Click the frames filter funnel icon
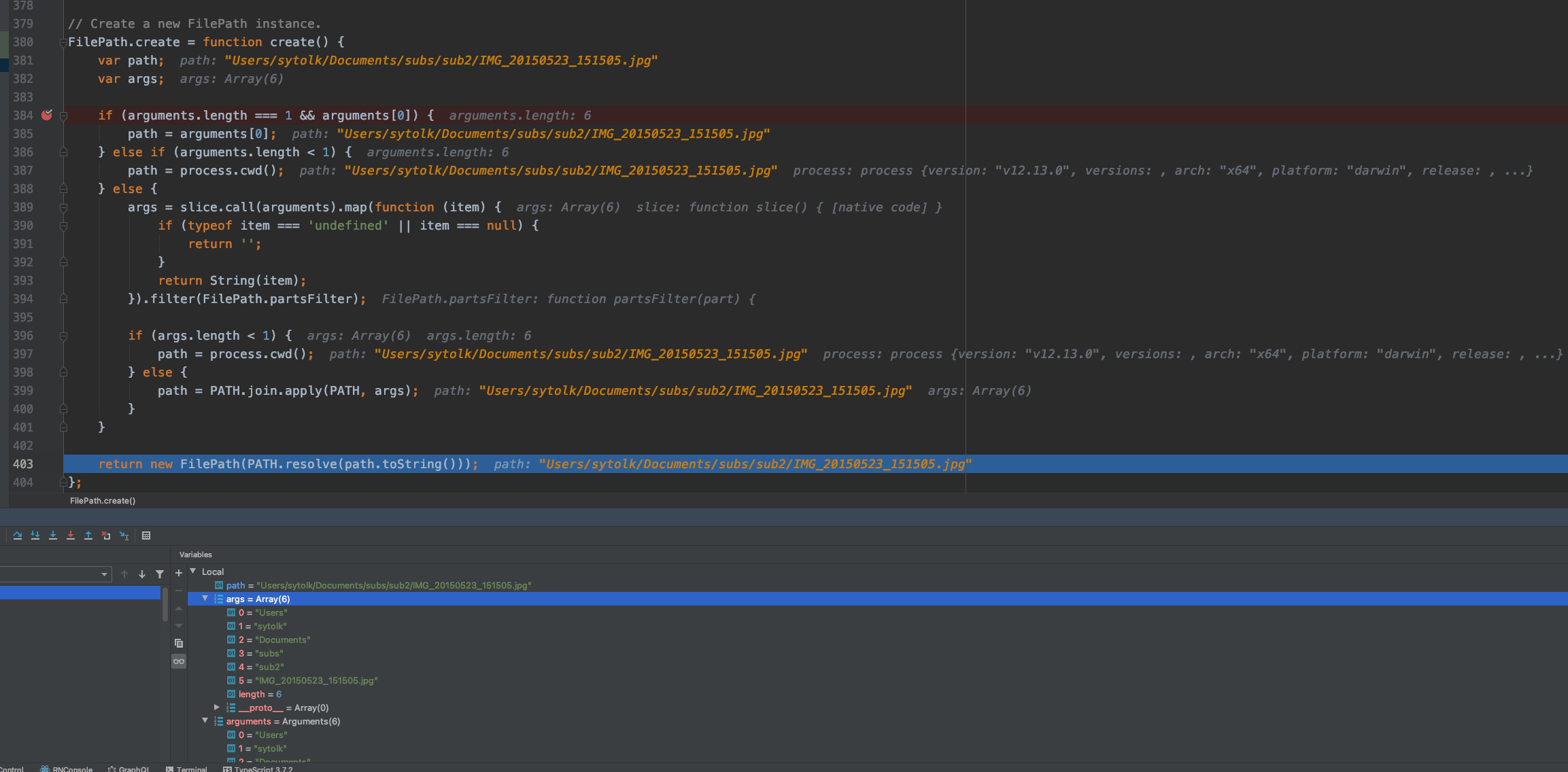1568x772 pixels. click(x=160, y=574)
